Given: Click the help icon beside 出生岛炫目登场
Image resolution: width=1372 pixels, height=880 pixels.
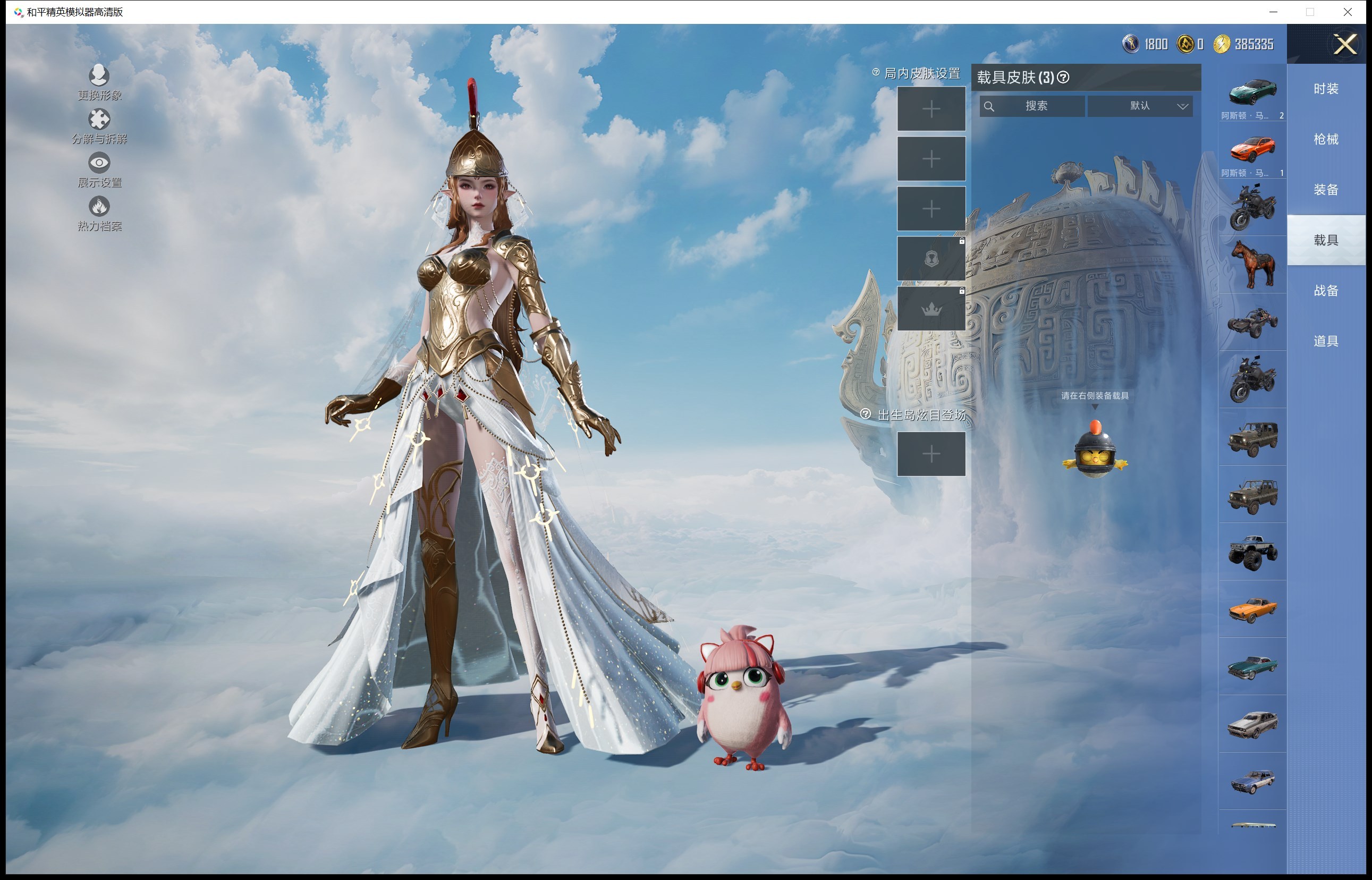Looking at the screenshot, I should (865, 414).
